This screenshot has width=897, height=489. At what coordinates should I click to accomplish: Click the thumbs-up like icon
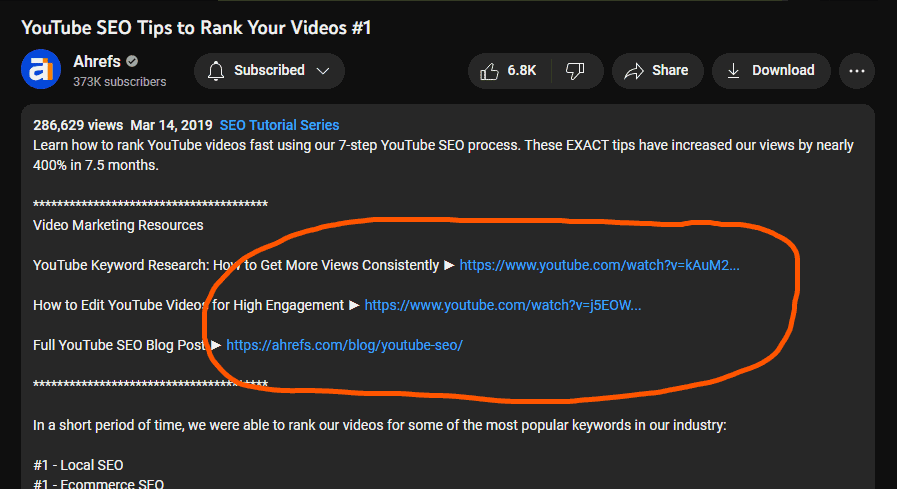[489, 71]
